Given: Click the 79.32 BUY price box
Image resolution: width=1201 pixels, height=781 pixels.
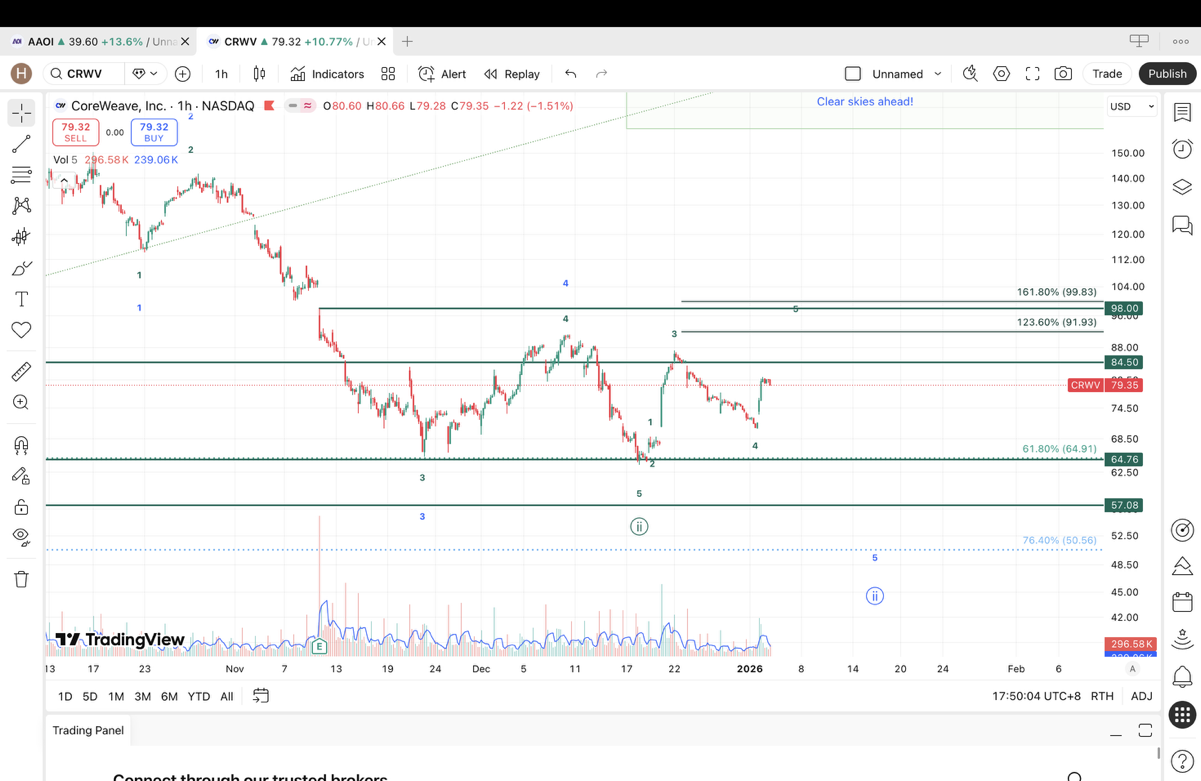Looking at the screenshot, I should click(154, 132).
